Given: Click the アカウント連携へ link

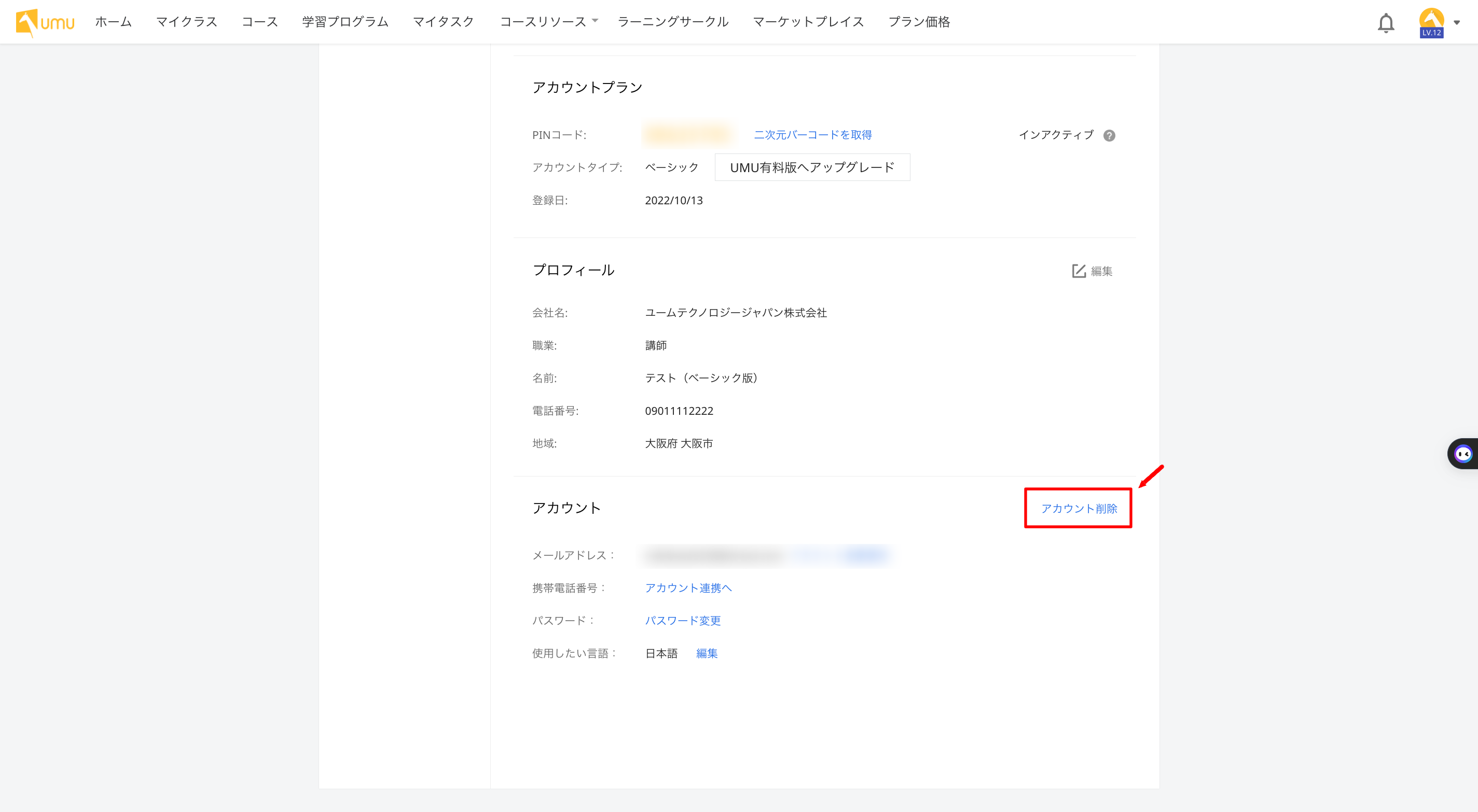Looking at the screenshot, I should click(x=688, y=588).
